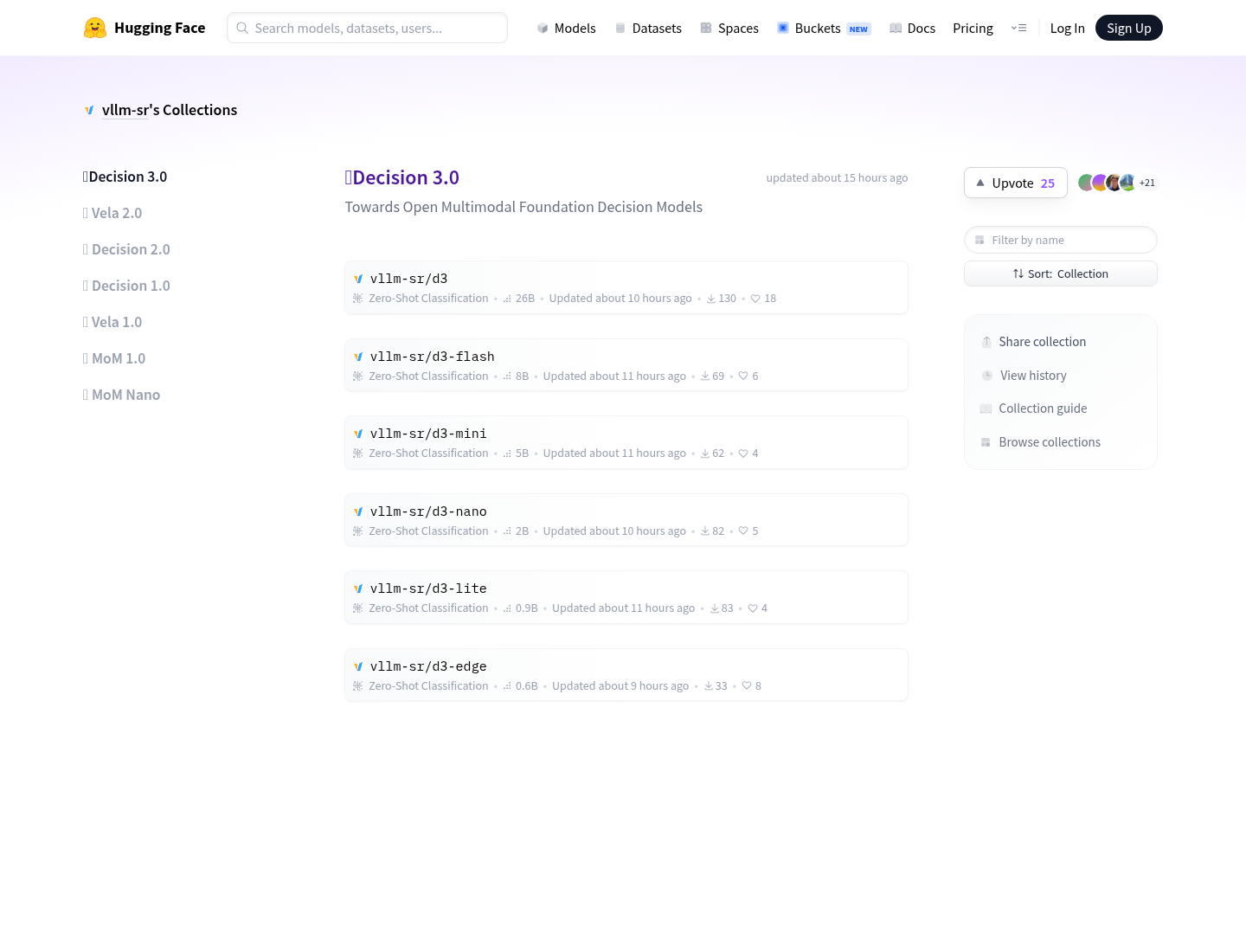Open the Docs link
1246x952 pixels.
pyautogui.click(x=912, y=28)
